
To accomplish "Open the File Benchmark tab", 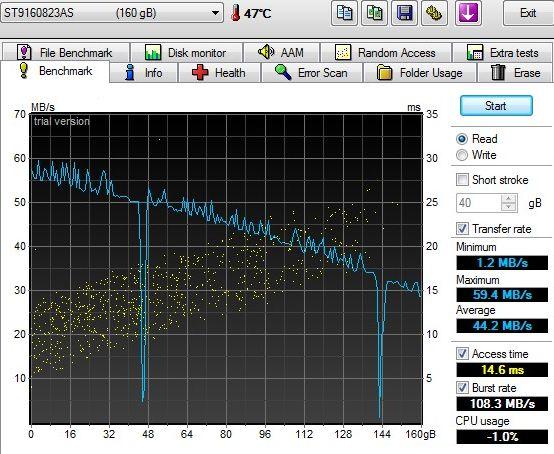I will coord(66,52).
